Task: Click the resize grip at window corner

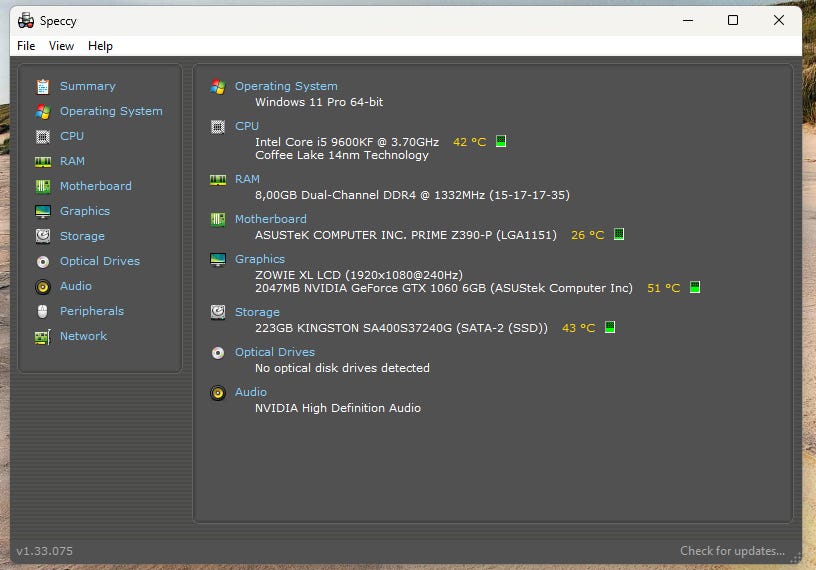Action: [x=796, y=558]
